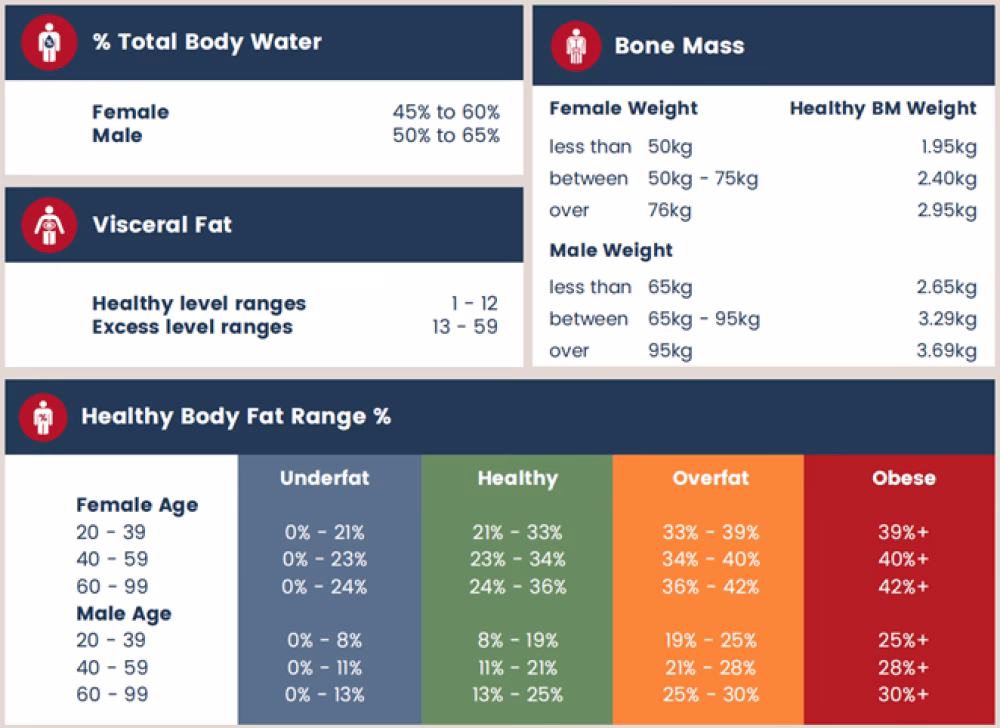The image size is (1000, 728).
Task: Click the blue Underfat column header
Action: (x=324, y=478)
